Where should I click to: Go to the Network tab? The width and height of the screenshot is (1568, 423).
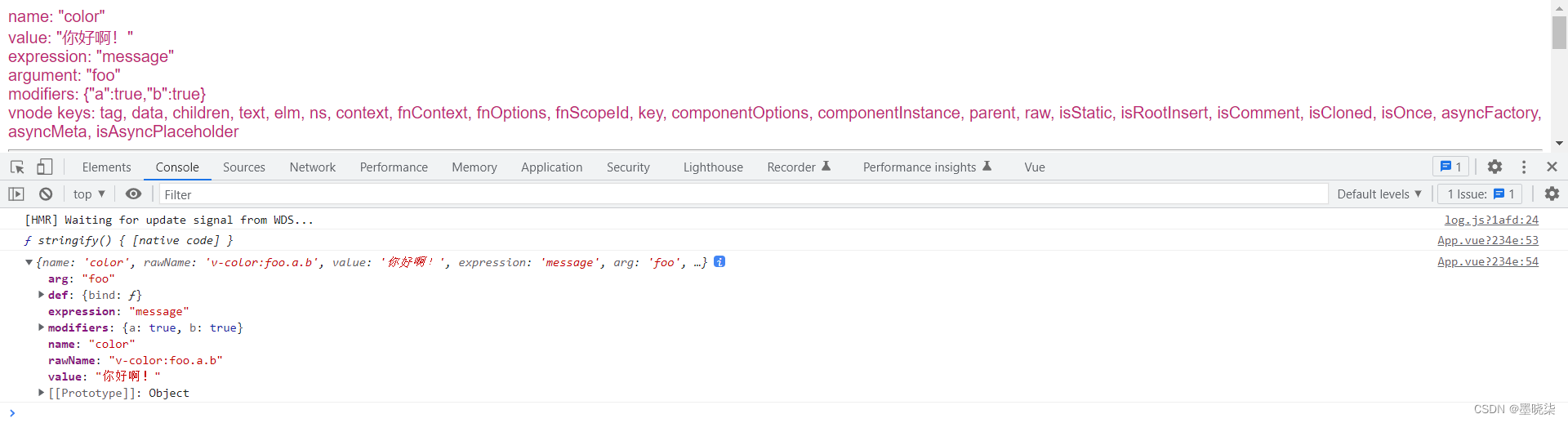pyautogui.click(x=313, y=167)
